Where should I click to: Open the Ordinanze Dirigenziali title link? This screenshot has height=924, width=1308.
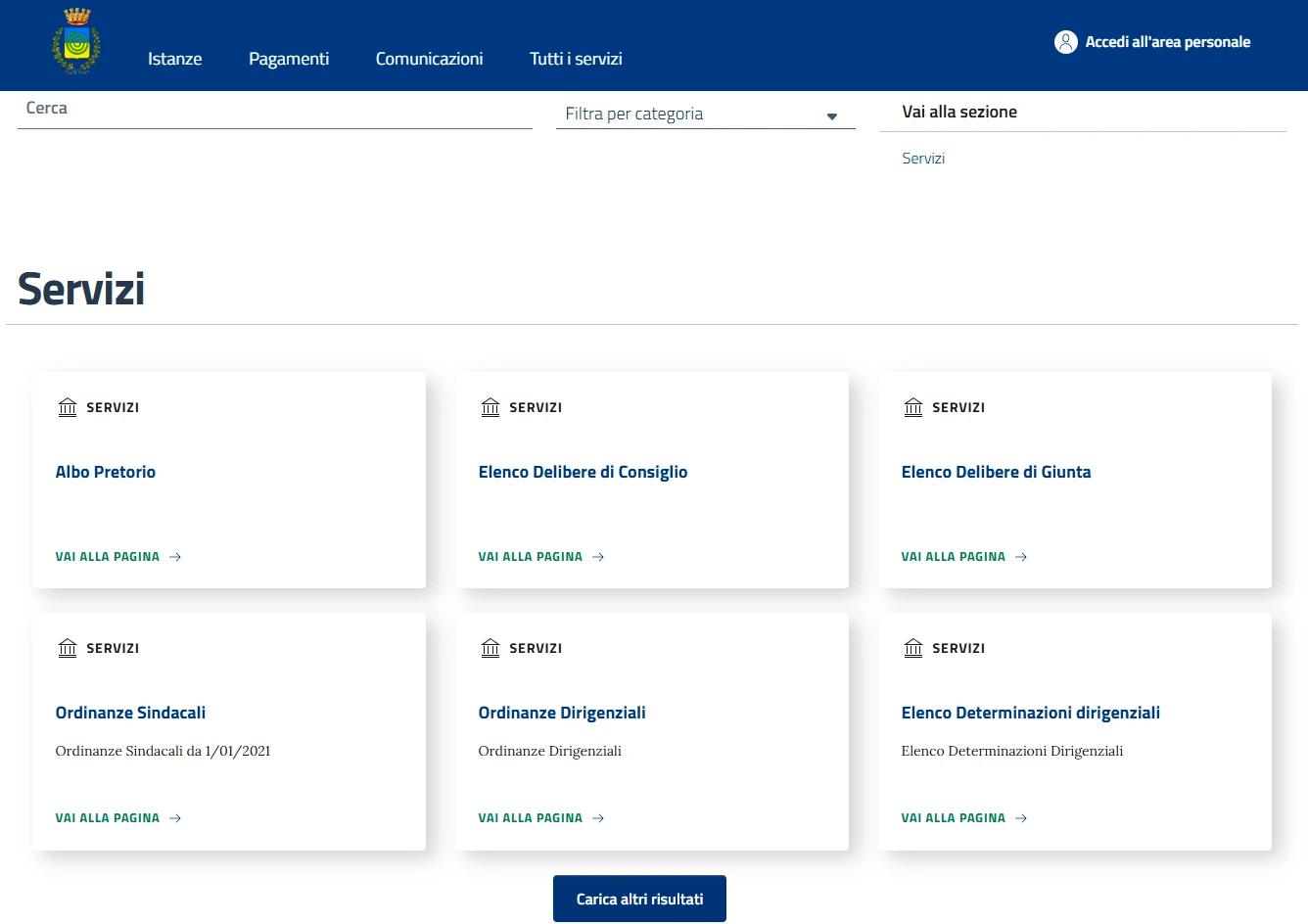[x=562, y=713]
